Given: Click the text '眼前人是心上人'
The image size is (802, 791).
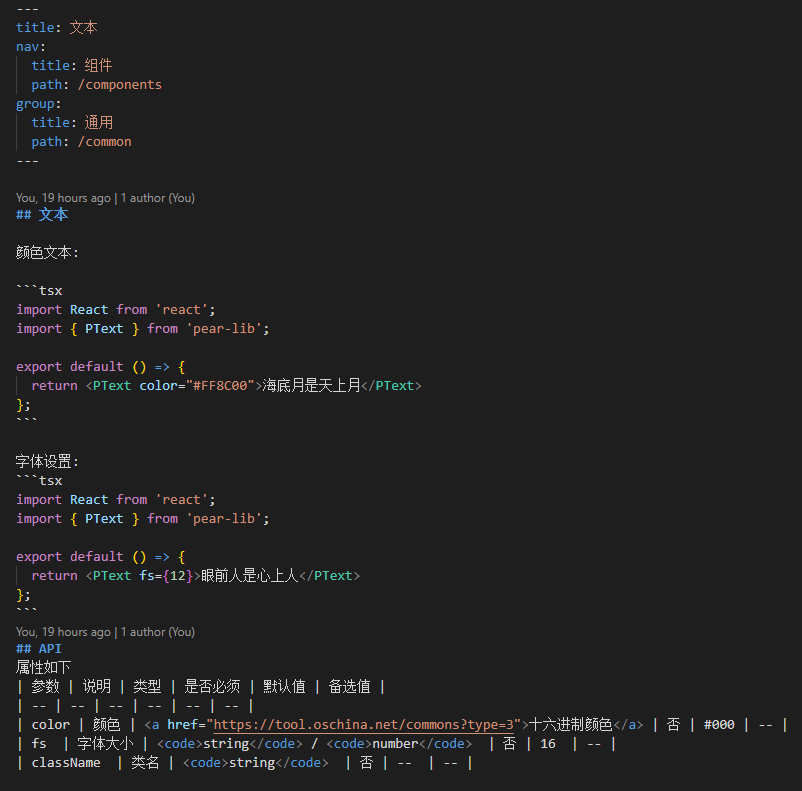Looking at the screenshot, I should pyautogui.click(x=250, y=576).
